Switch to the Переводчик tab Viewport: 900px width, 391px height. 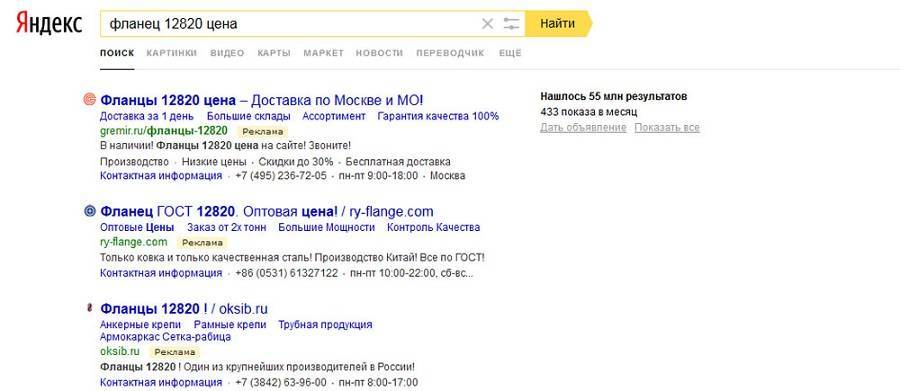coord(451,53)
